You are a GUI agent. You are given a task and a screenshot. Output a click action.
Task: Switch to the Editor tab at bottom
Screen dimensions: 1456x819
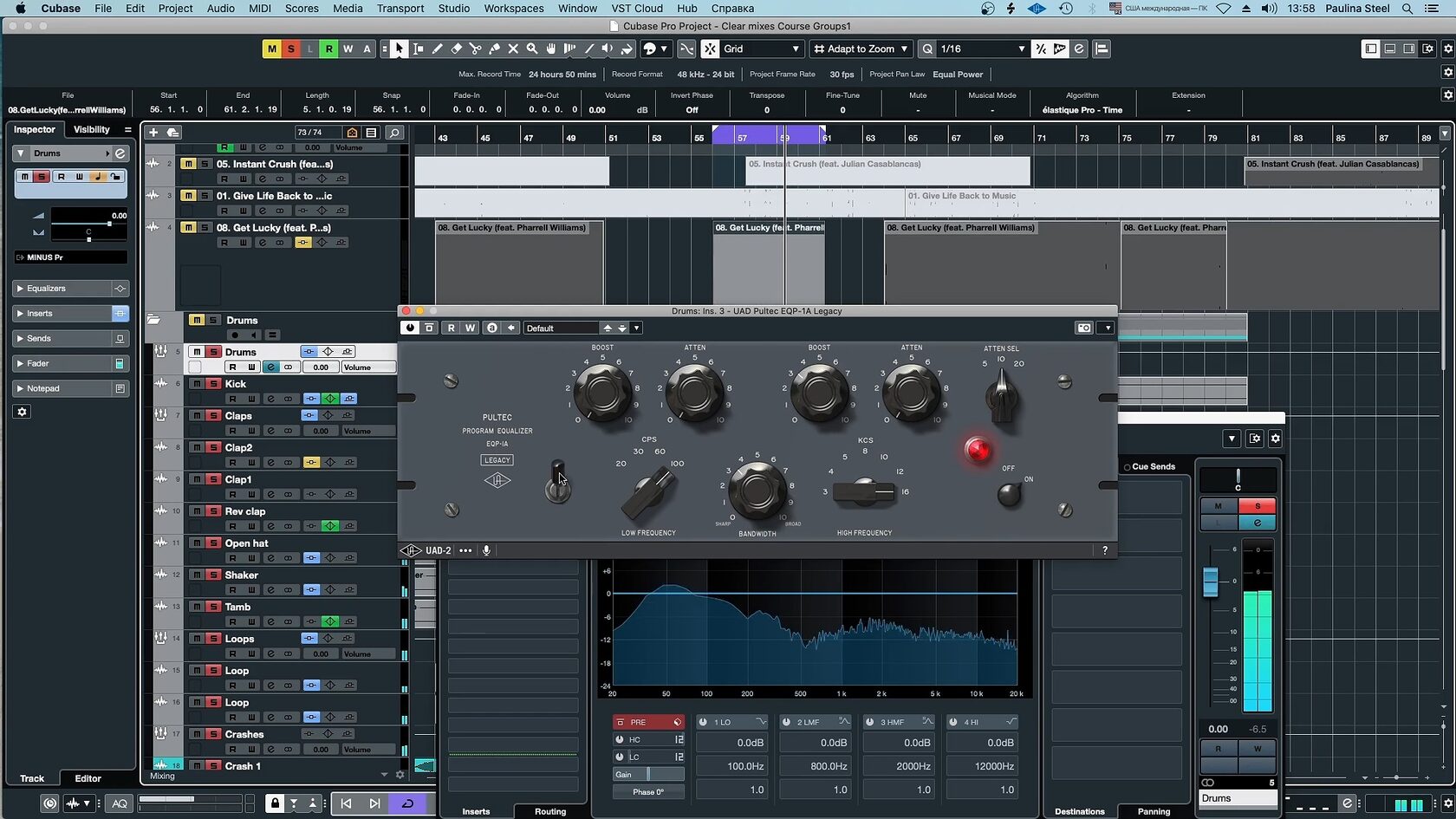[x=88, y=778]
